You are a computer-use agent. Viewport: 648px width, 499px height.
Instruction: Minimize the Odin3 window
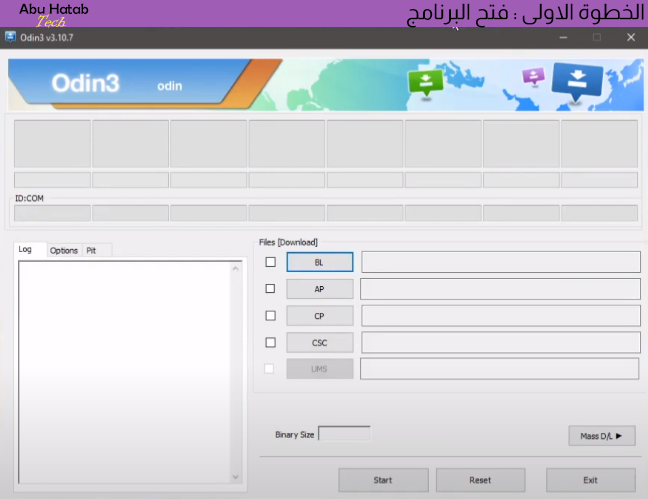point(563,37)
